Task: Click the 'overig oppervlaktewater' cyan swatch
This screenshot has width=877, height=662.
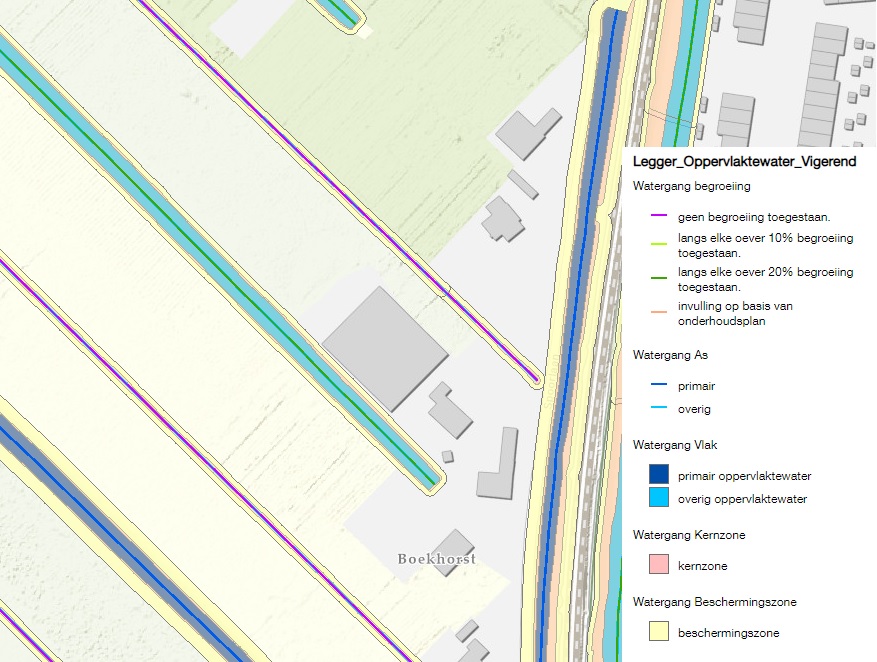Action: tap(659, 497)
